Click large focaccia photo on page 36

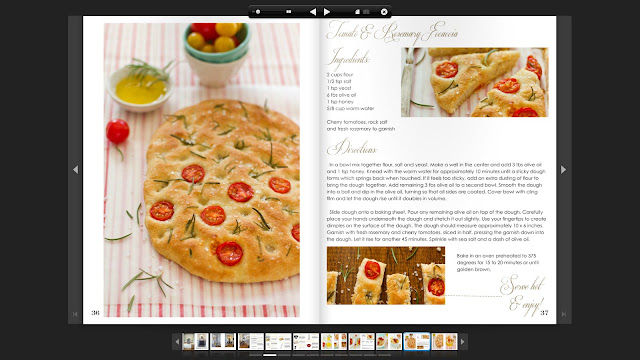pyautogui.click(x=202, y=170)
